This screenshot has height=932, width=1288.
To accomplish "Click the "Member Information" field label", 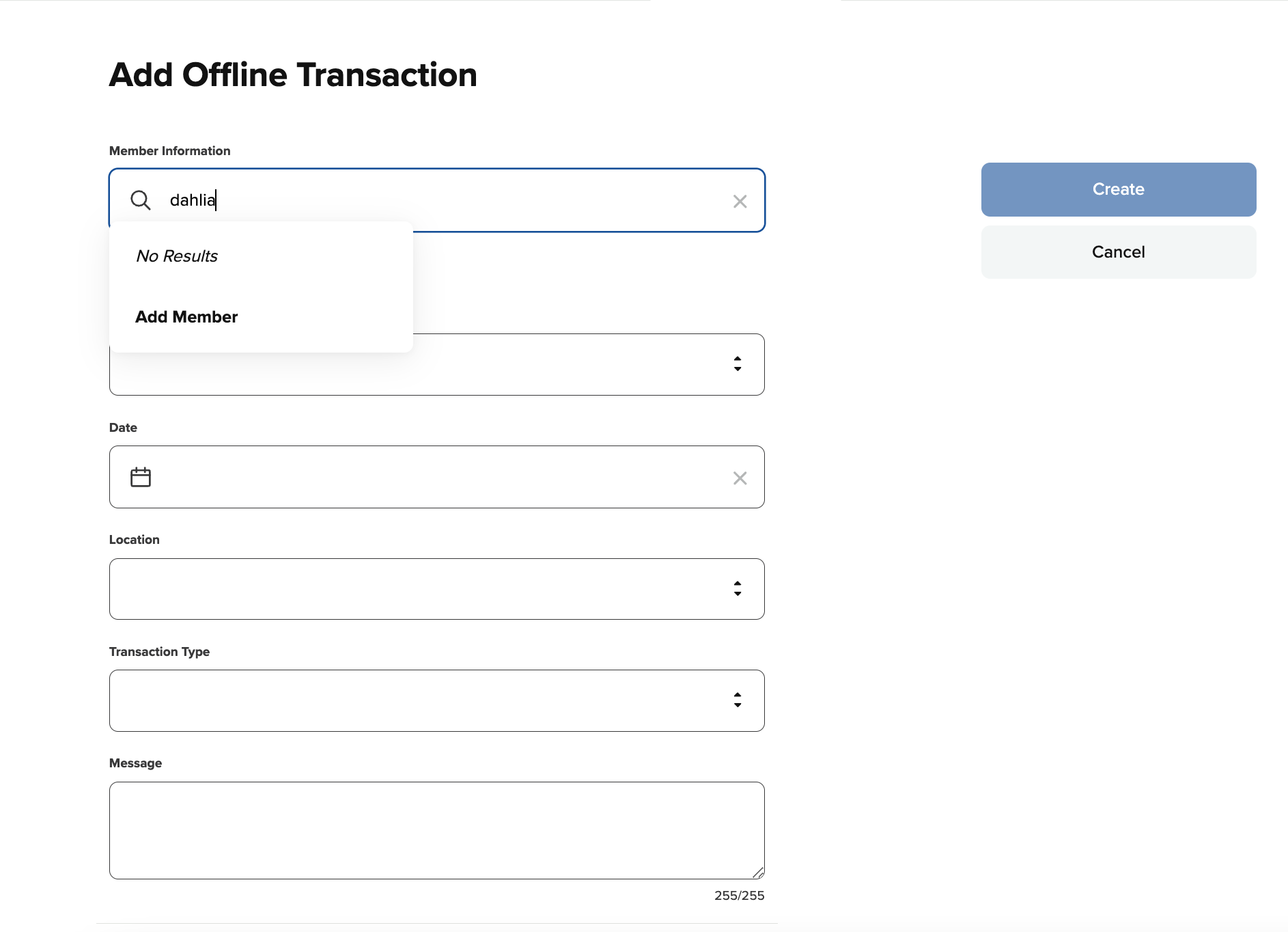I will (170, 151).
